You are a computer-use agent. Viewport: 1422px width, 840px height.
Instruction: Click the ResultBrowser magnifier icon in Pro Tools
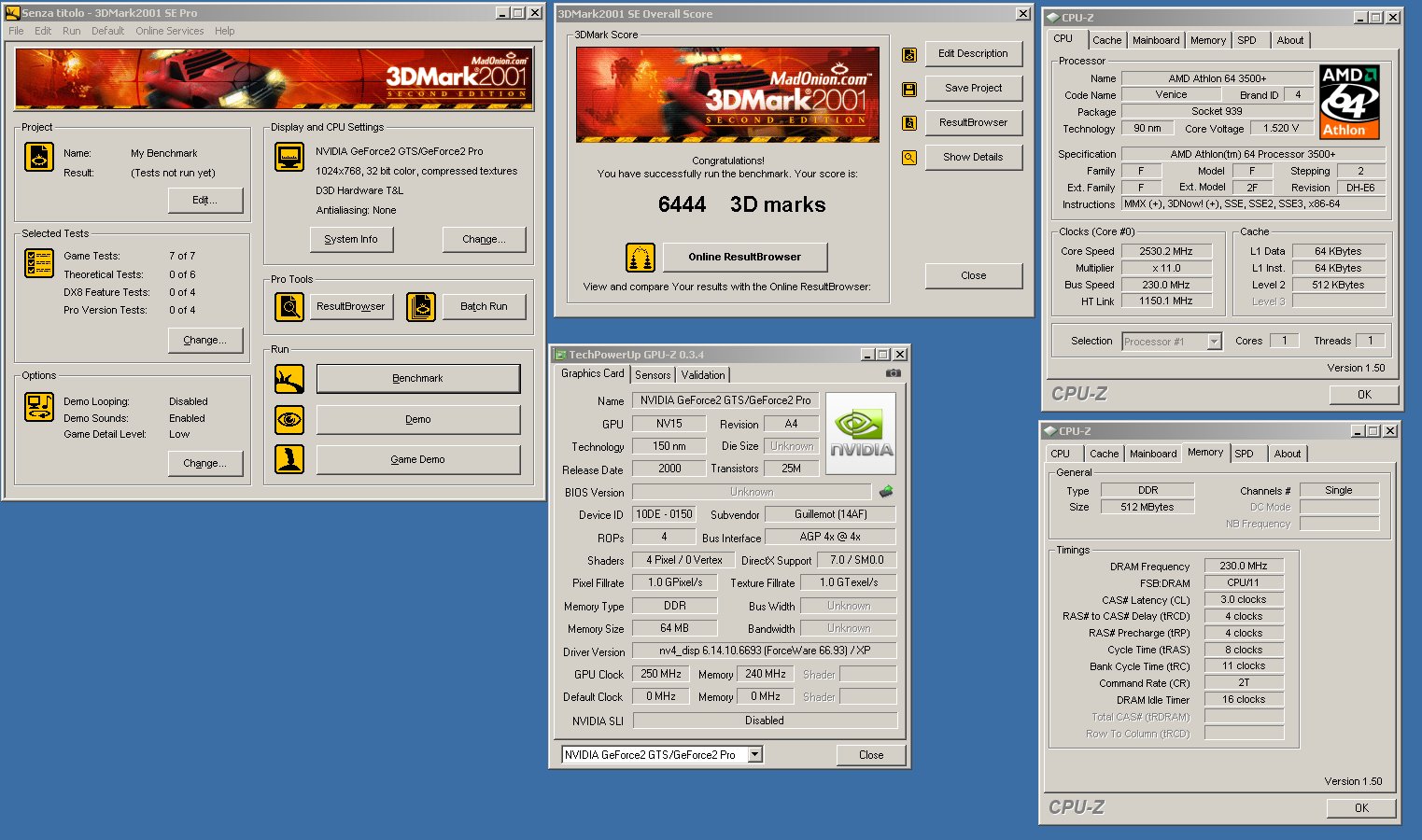tap(289, 306)
